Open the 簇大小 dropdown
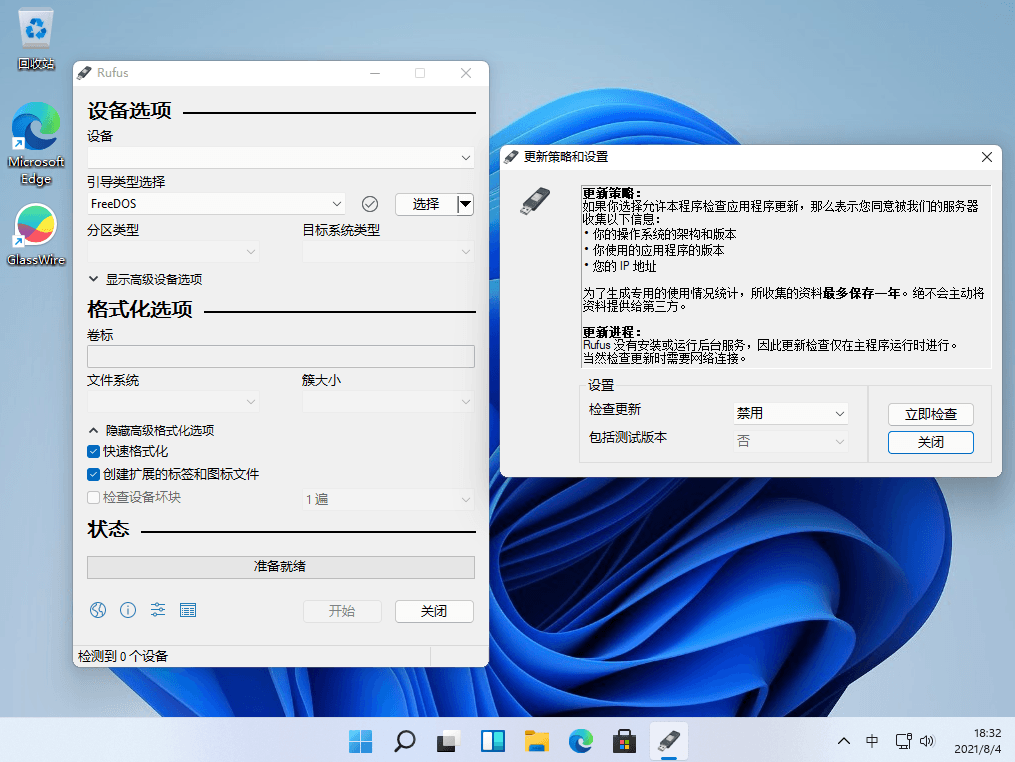Viewport: 1015px width, 762px height. coord(388,401)
